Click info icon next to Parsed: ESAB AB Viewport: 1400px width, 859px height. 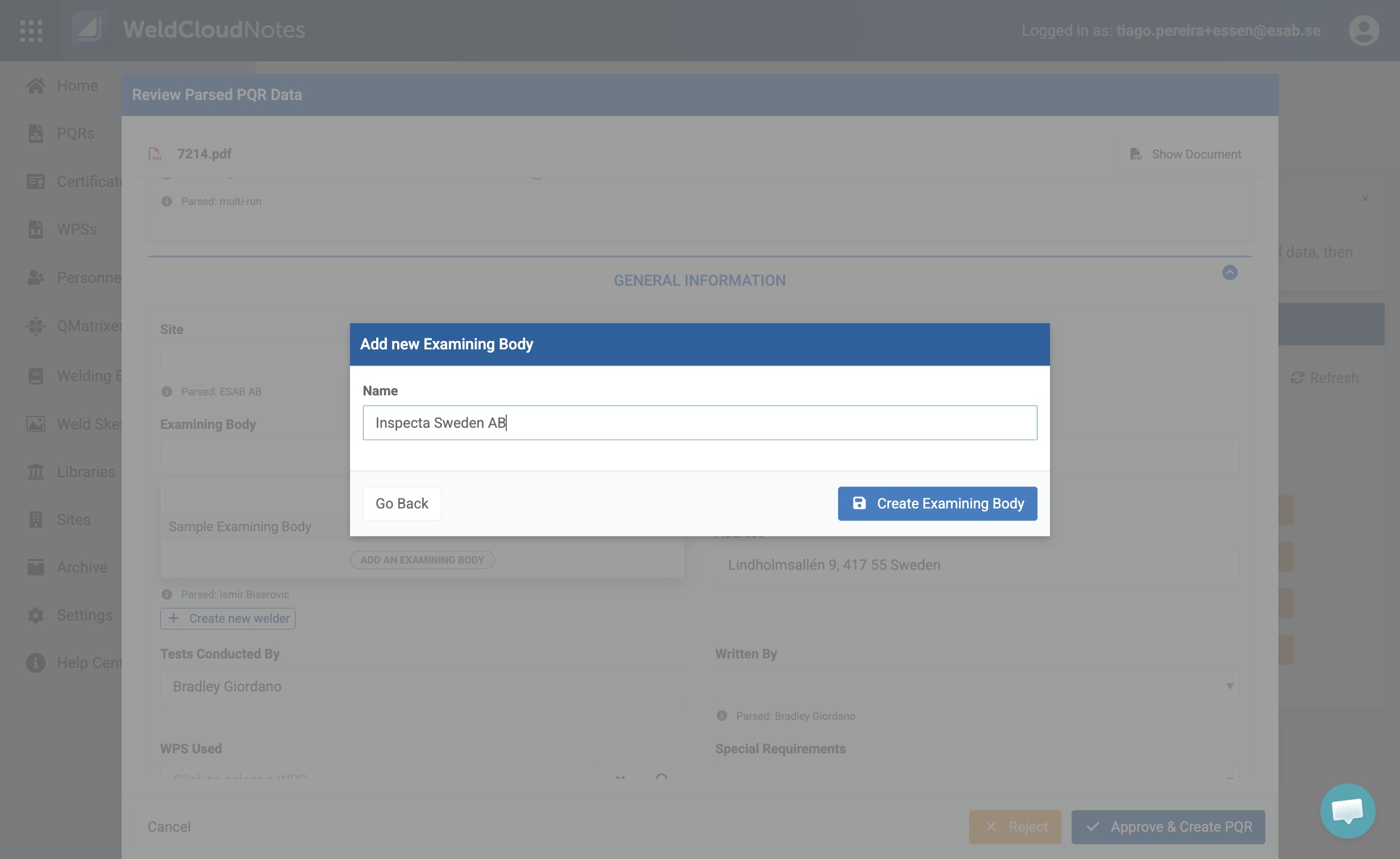click(x=166, y=392)
